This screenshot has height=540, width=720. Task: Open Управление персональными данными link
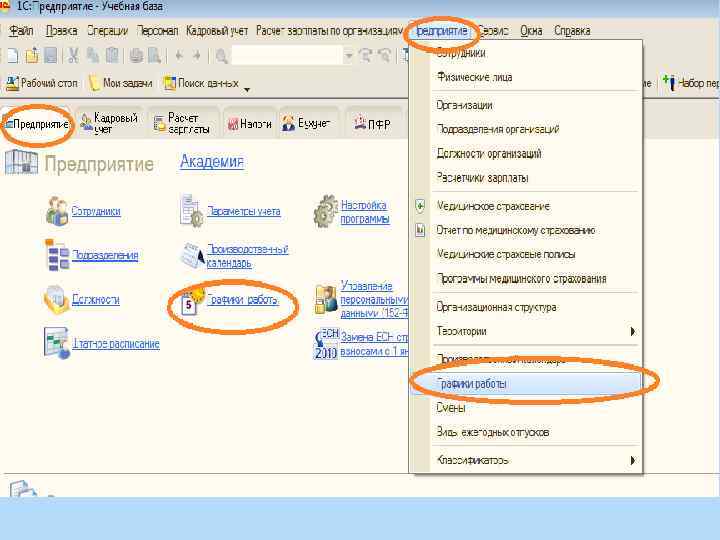374,299
